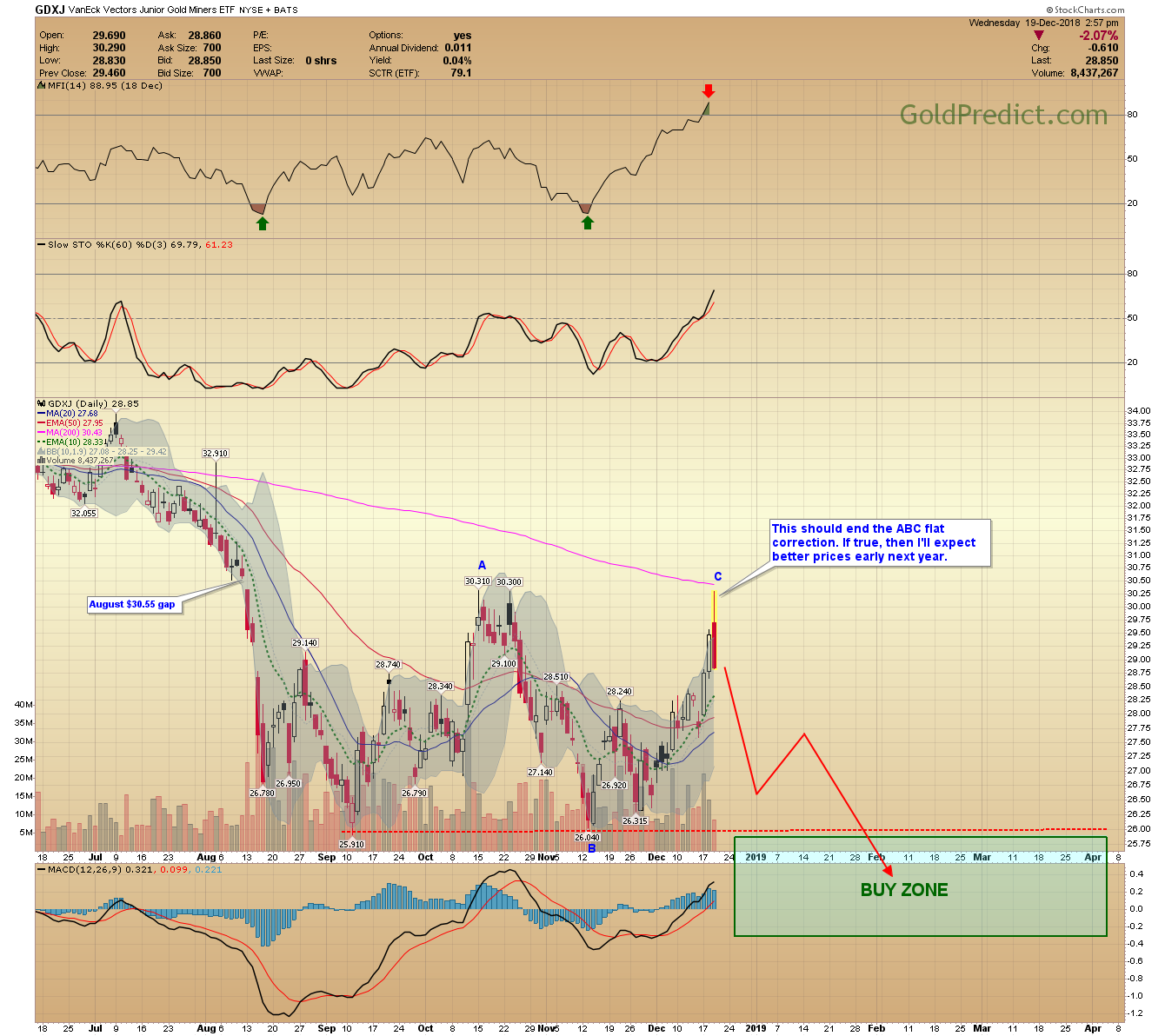Select the Yield value 0.04%
The width and height of the screenshot is (1165, 1036).
pos(456,61)
